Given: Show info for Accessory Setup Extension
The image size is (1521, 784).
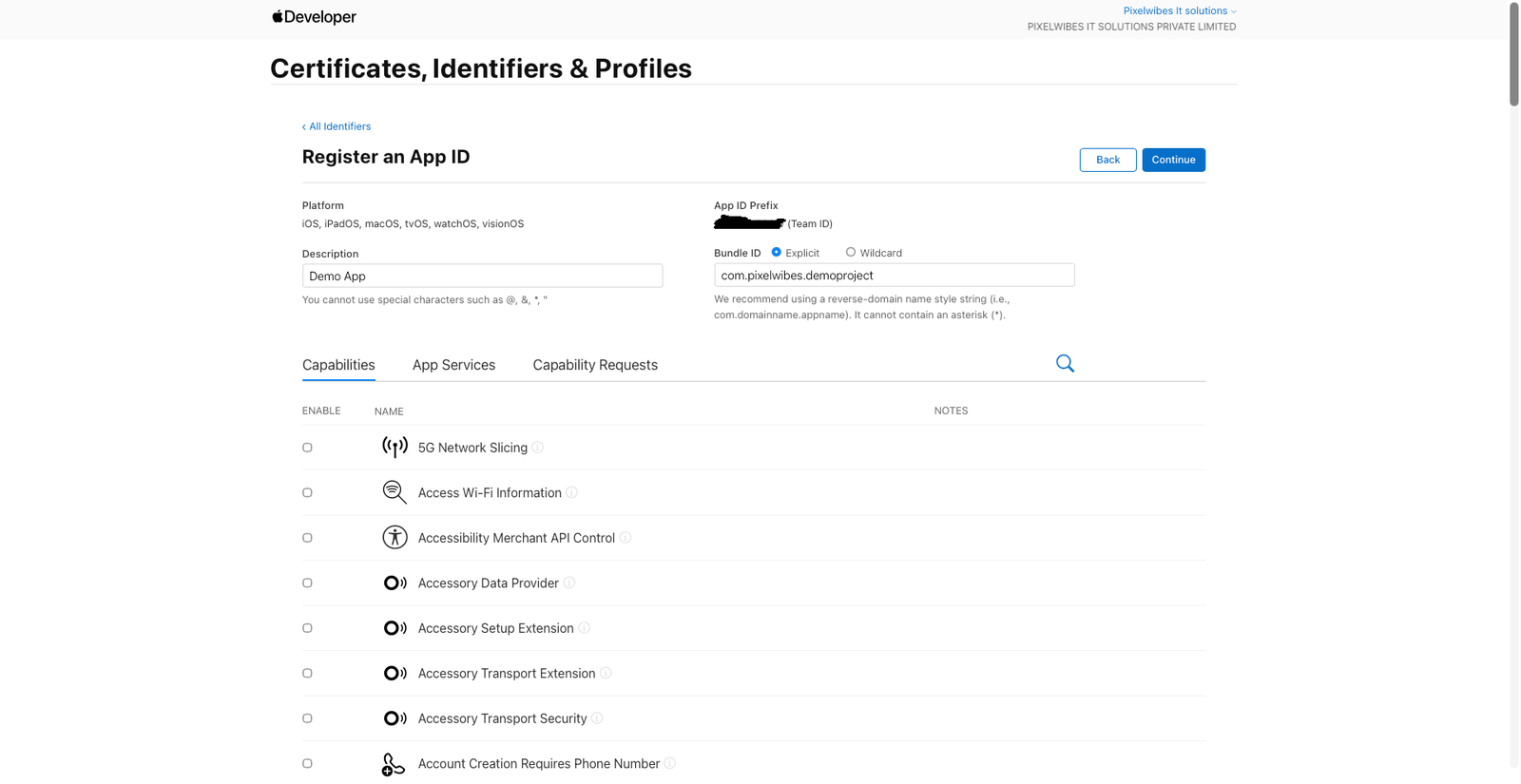Looking at the screenshot, I should 585,628.
